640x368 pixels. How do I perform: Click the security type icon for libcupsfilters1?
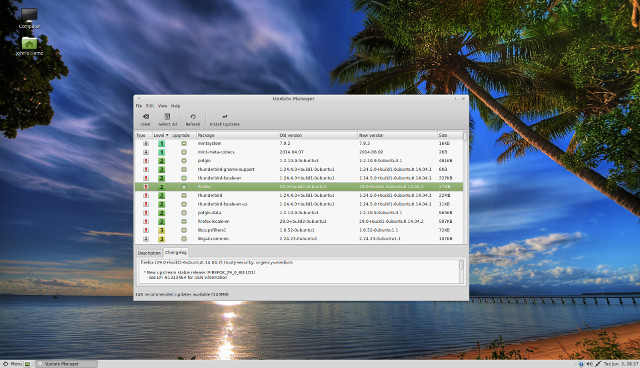coord(146,230)
